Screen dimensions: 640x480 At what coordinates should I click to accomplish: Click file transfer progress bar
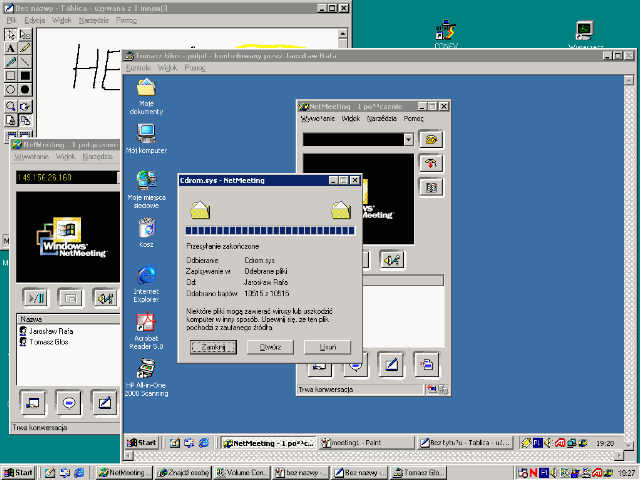[270, 231]
